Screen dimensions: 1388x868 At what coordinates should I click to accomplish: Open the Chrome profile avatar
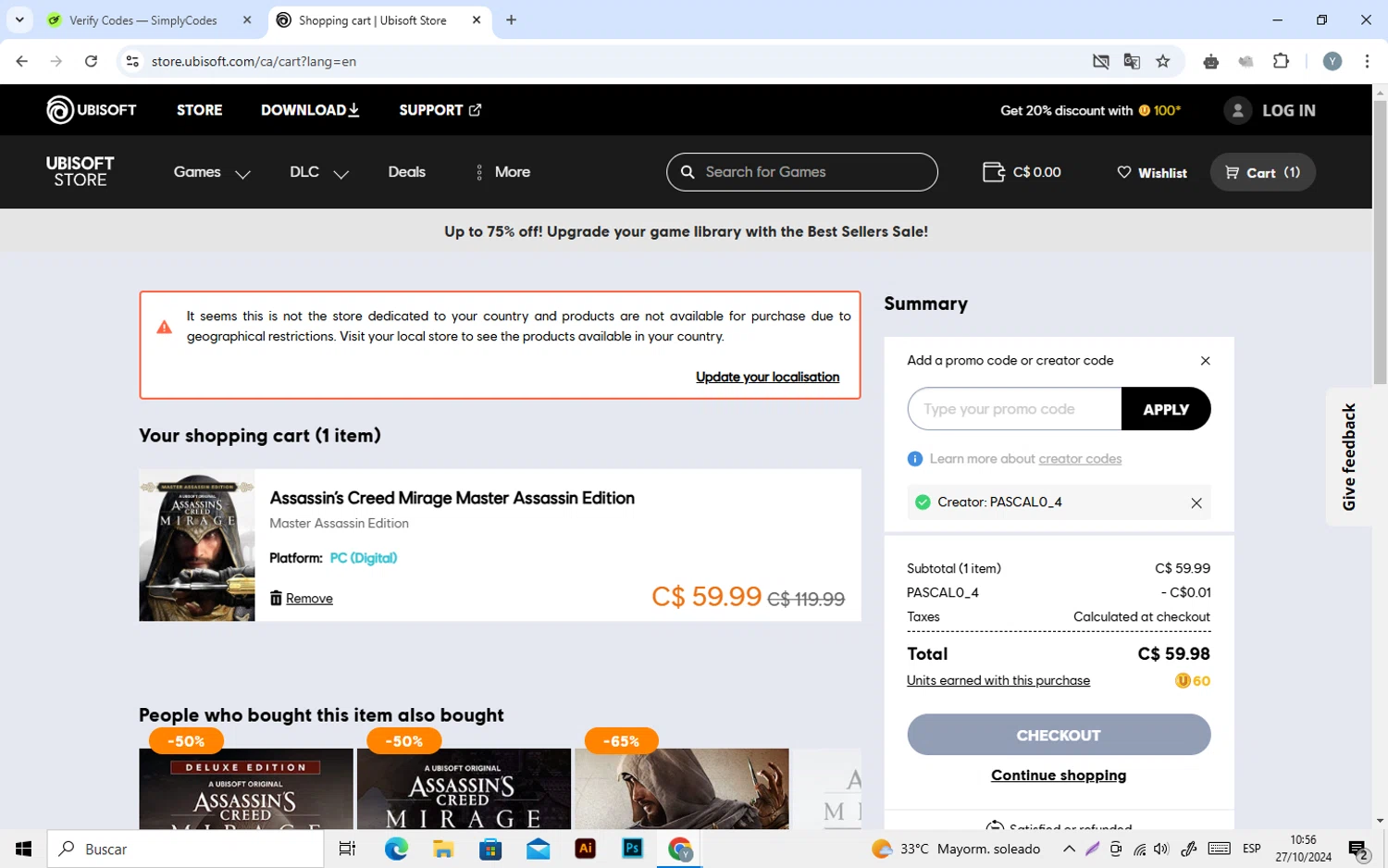pos(1332,61)
